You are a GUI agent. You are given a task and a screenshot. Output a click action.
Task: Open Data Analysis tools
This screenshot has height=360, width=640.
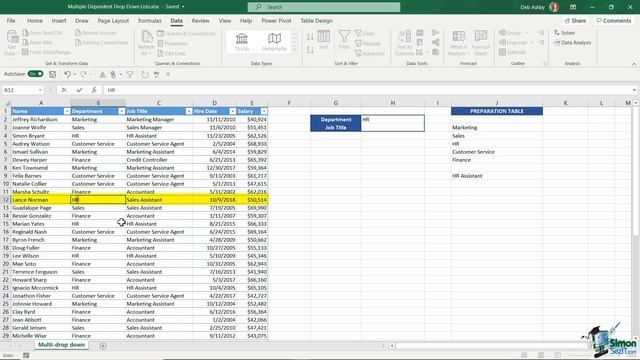click(572, 42)
